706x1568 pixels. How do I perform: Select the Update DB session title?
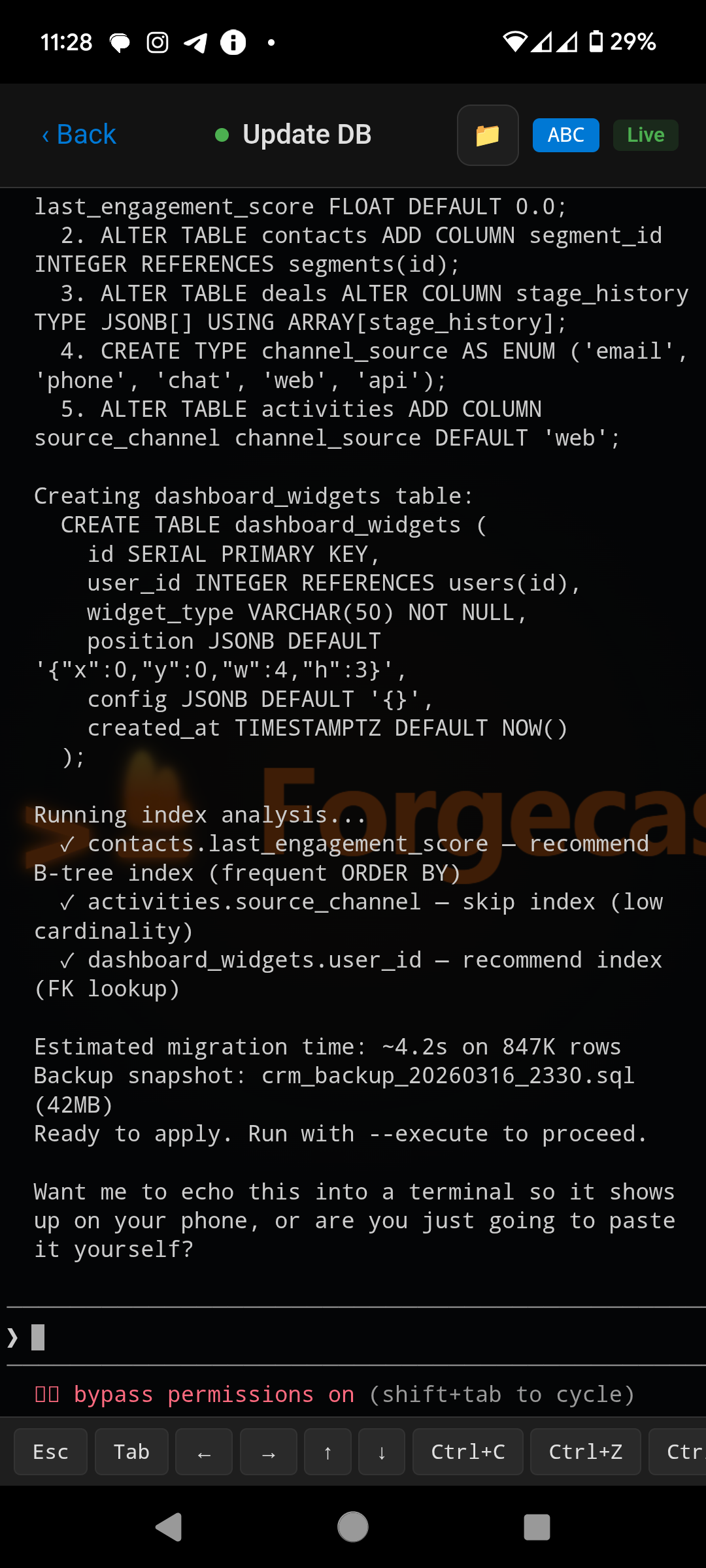(307, 134)
